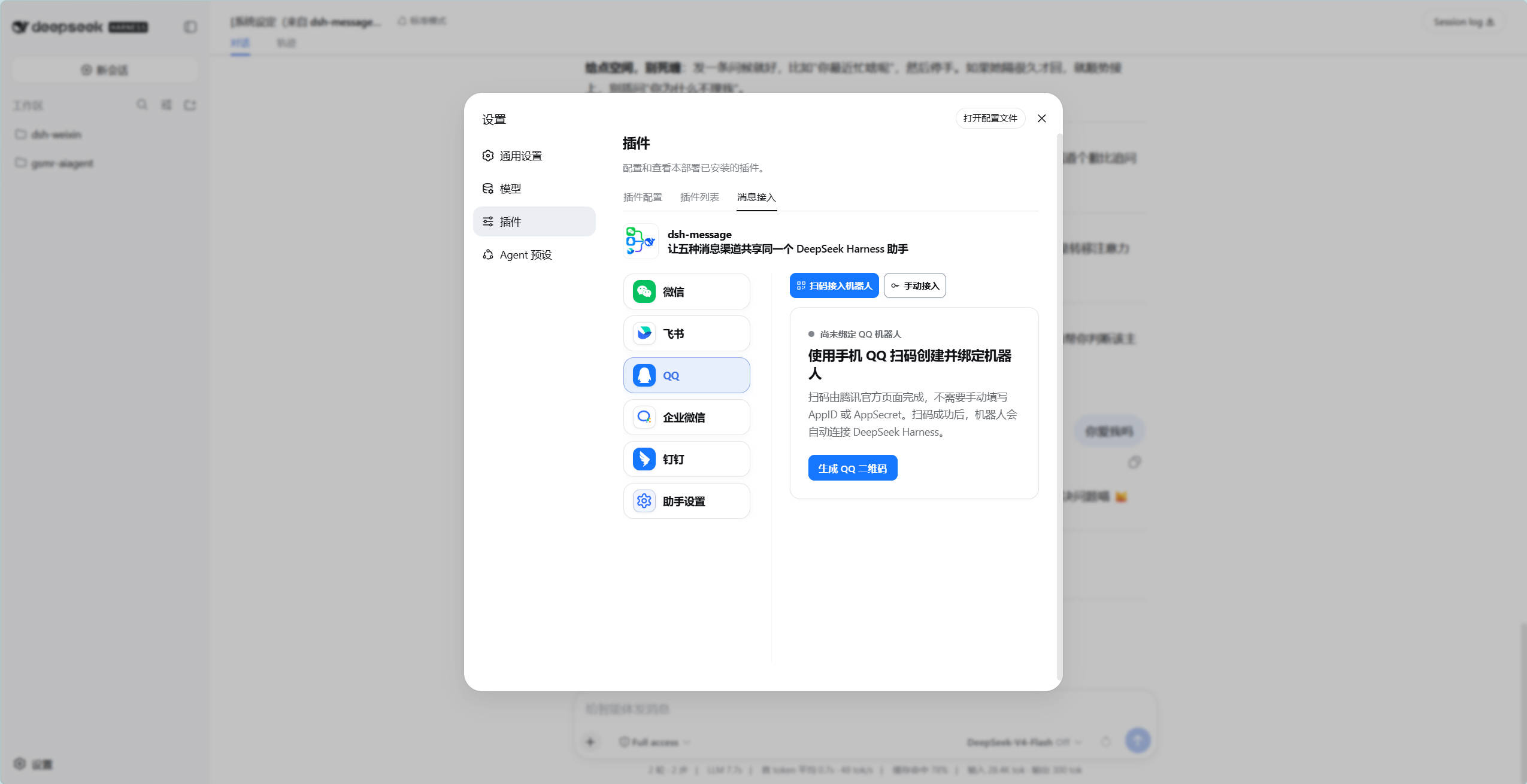Click the send arrow button in chat input
Image resolution: width=1527 pixels, height=784 pixels.
(1137, 740)
